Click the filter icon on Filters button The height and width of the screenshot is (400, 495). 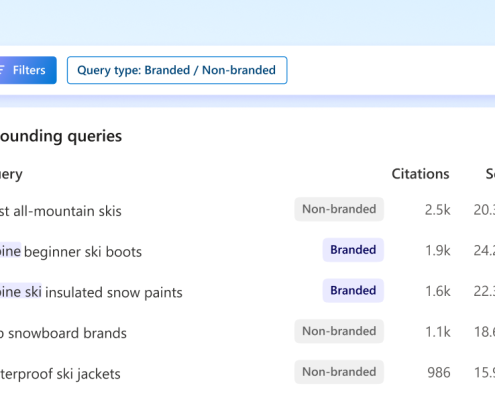point(2,70)
